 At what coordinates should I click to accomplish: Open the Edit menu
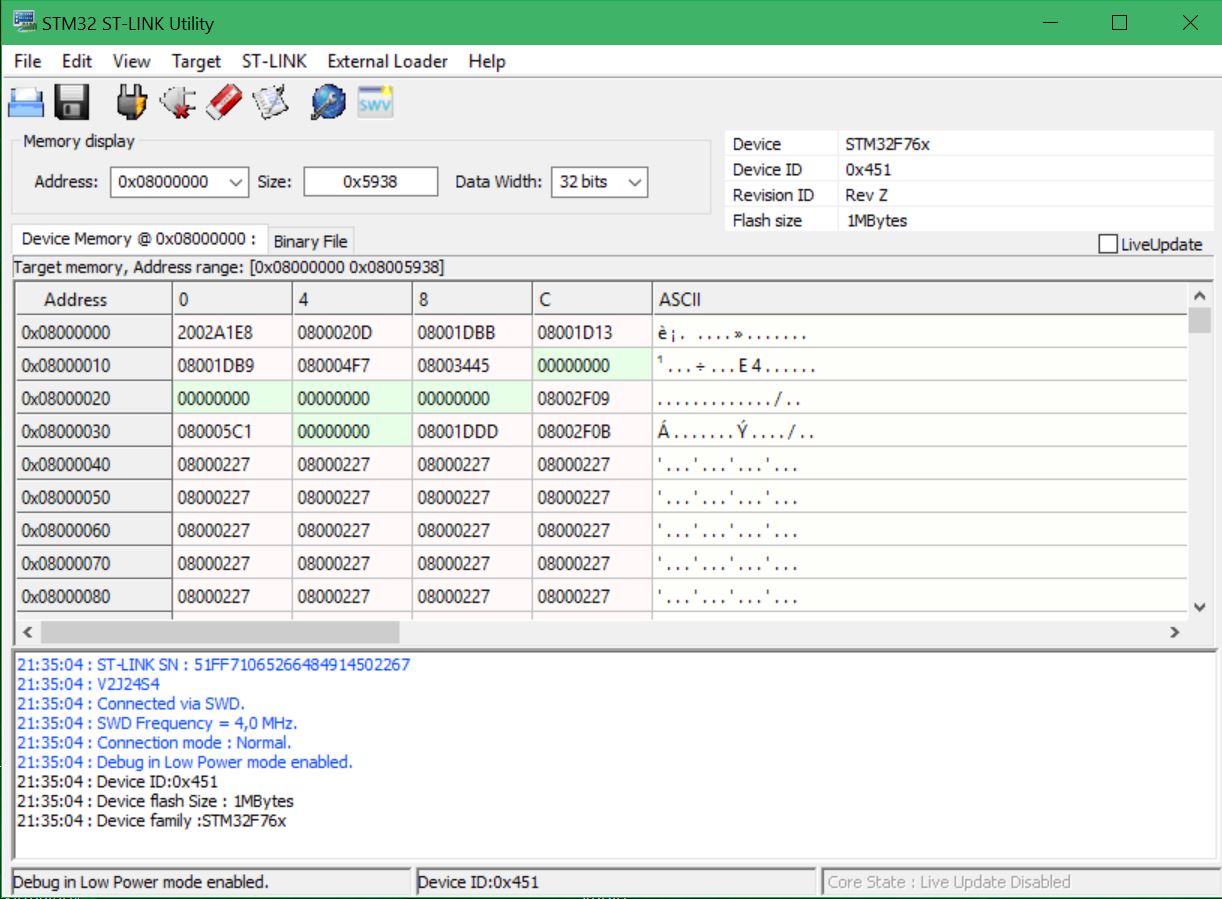77,61
